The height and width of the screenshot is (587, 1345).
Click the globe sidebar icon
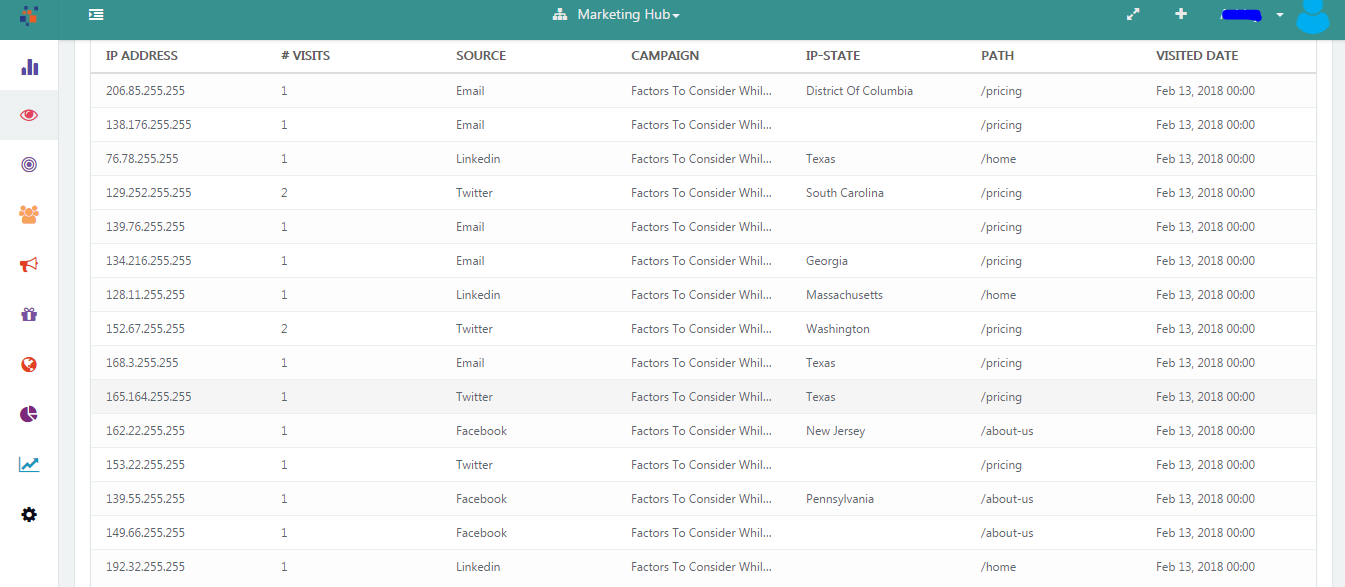(x=29, y=364)
